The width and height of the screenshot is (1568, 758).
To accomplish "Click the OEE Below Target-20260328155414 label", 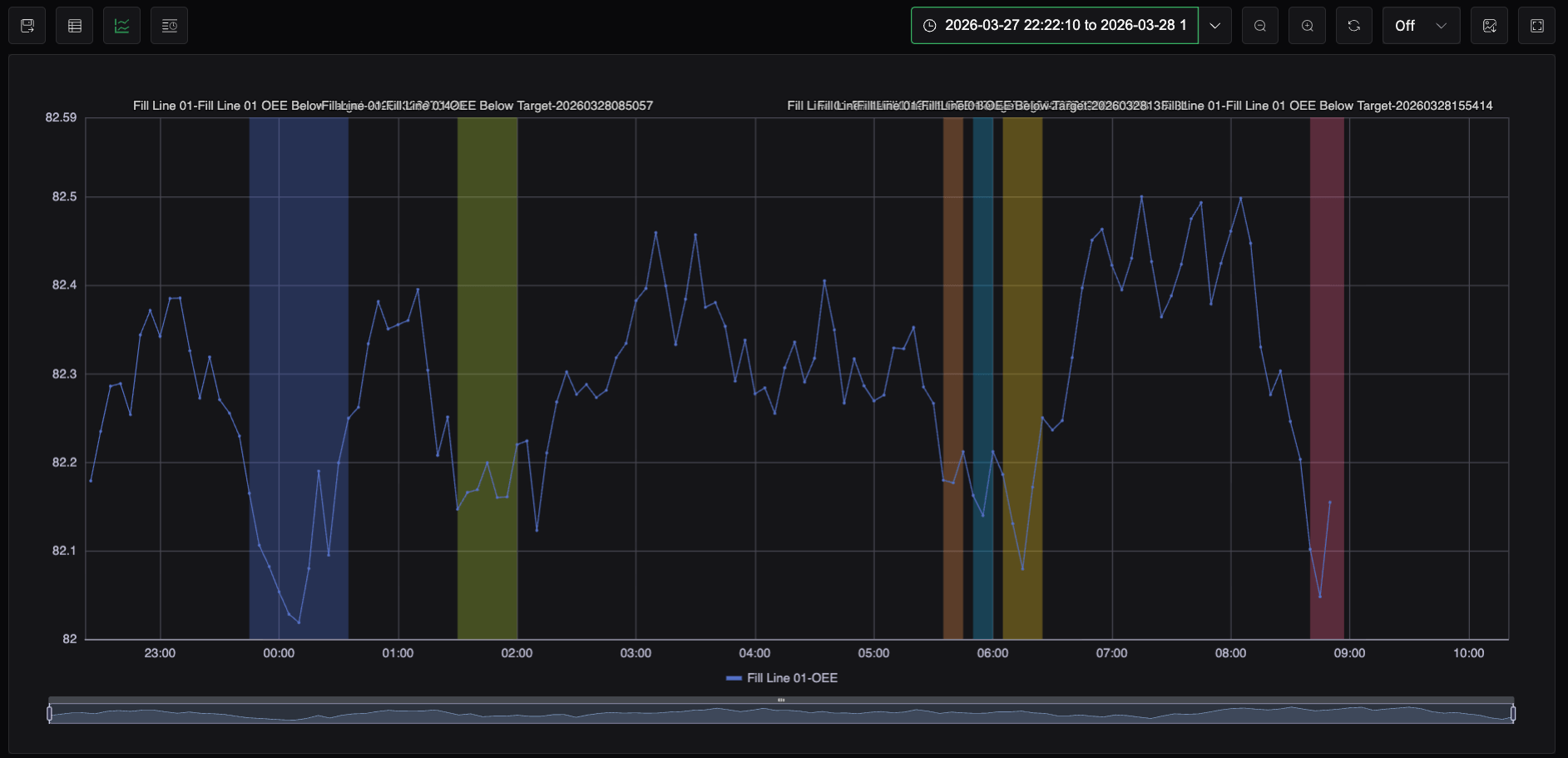I will pyautogui.click(x=1364, y=106).
